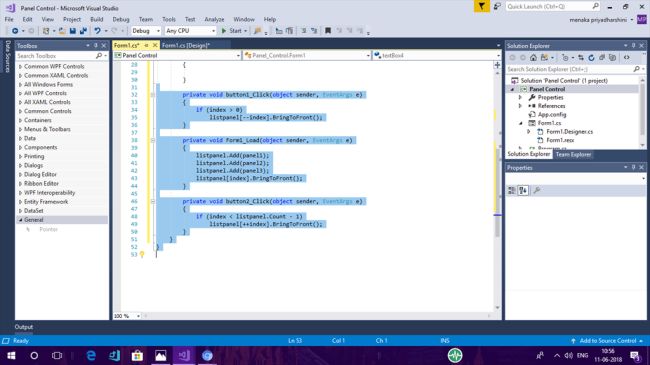Select Form1.resx in Solution Explorer
Viewport: 650px width, 365px height.
click(560, 140)
